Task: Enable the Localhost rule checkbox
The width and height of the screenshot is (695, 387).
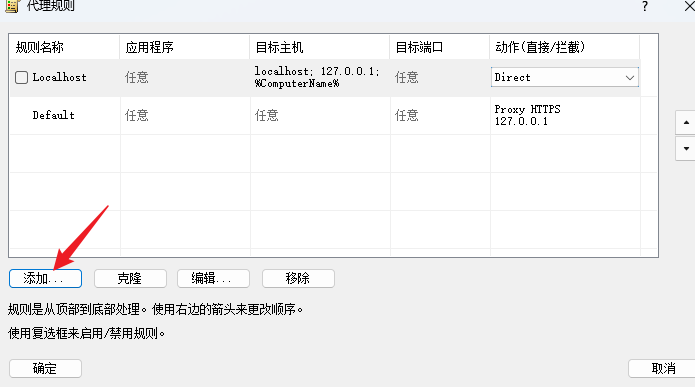Action: tap(21, 78)
